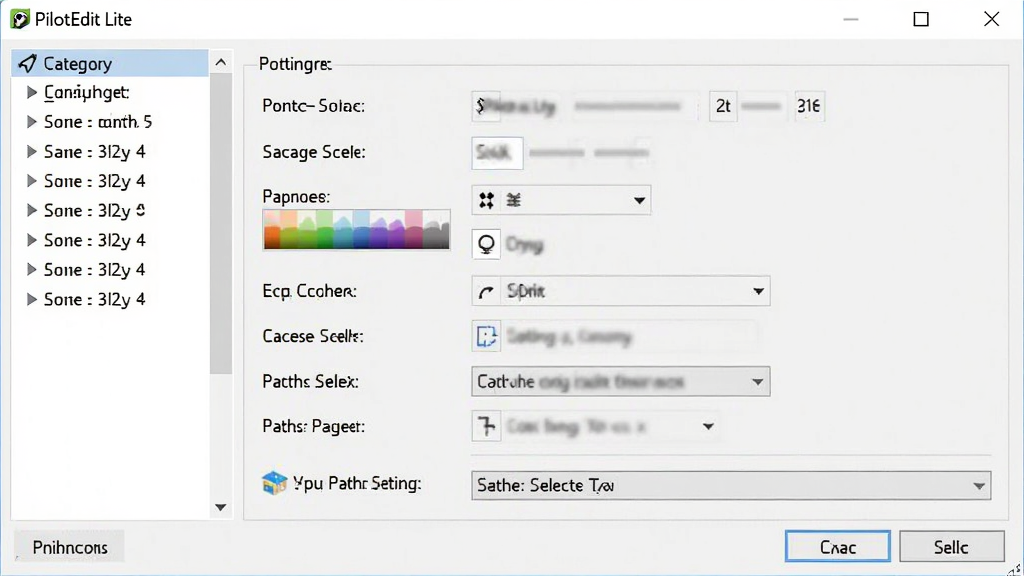Click the Sellc button
The height and width of the screenshot is (576, 1024).
click(952, 547)
